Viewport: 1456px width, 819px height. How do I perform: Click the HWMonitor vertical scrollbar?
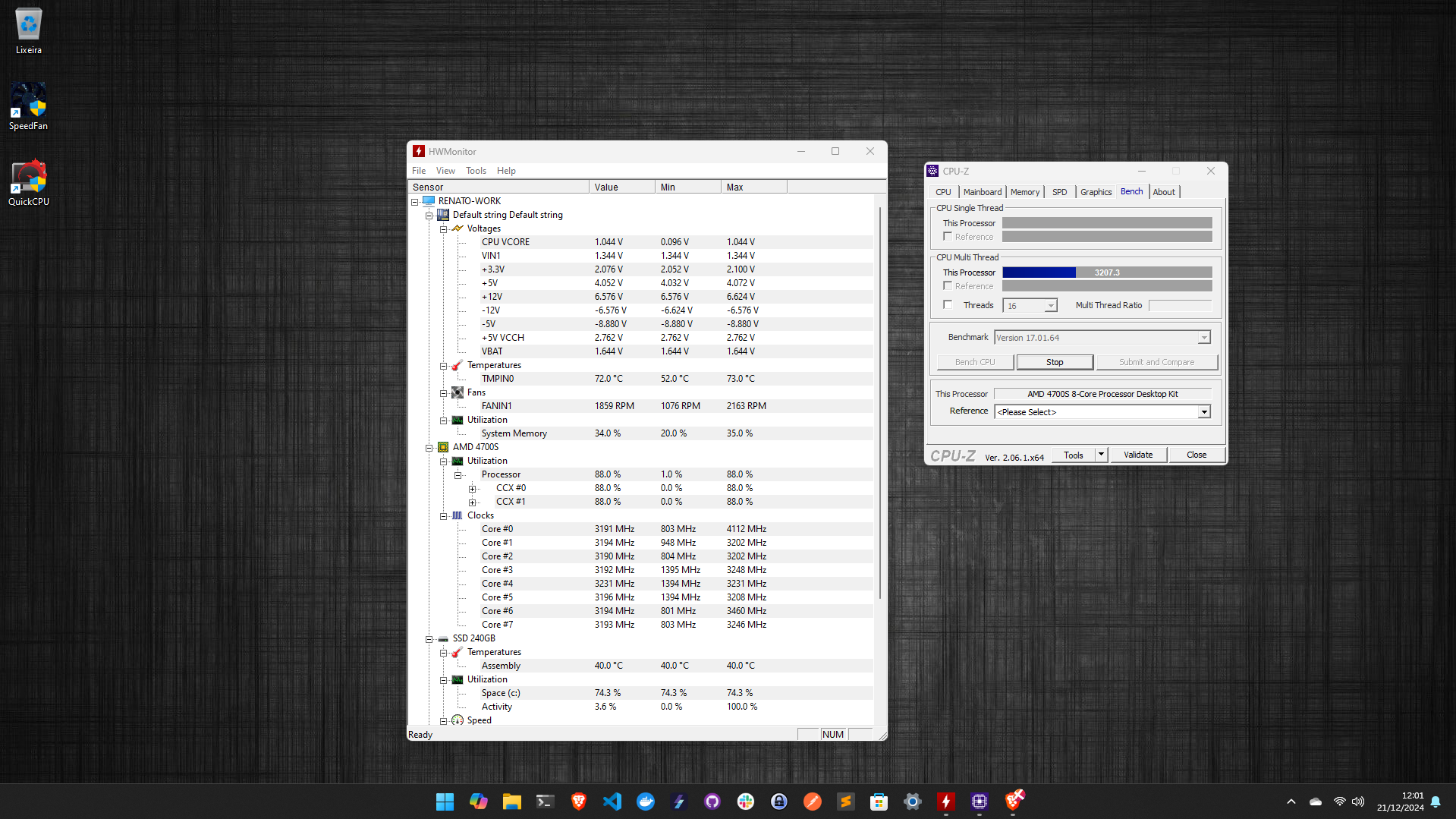tap(879, 402)
